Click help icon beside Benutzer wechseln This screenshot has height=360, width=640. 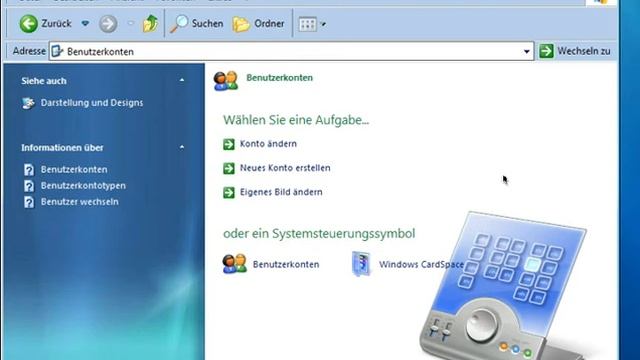click(x=29, y=202)
